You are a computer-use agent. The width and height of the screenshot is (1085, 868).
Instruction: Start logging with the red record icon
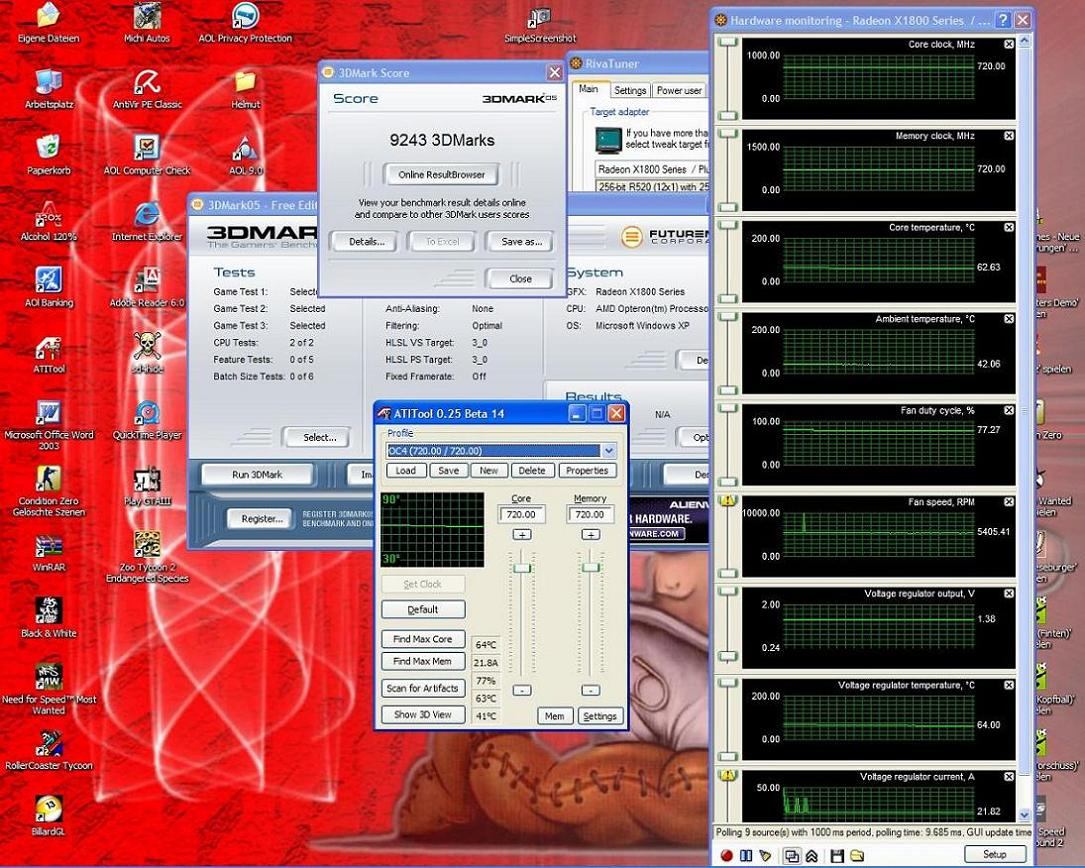pyautogui.click(x=726, y=856)
